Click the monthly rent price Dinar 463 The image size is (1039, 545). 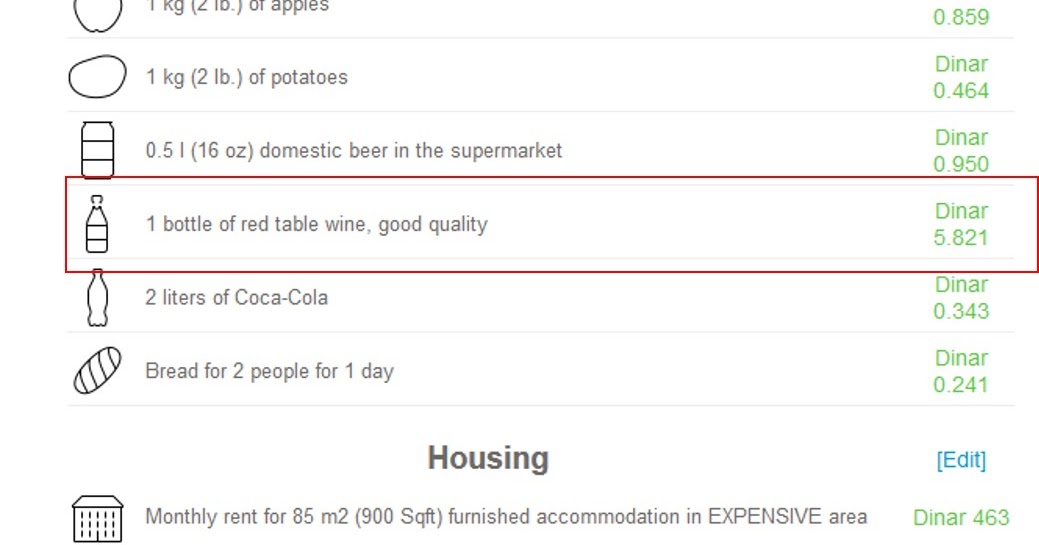click(961, 517)
